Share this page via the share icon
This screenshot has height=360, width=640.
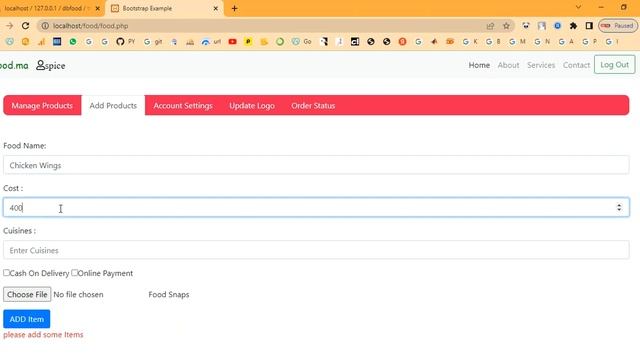(x=490, y=26)
